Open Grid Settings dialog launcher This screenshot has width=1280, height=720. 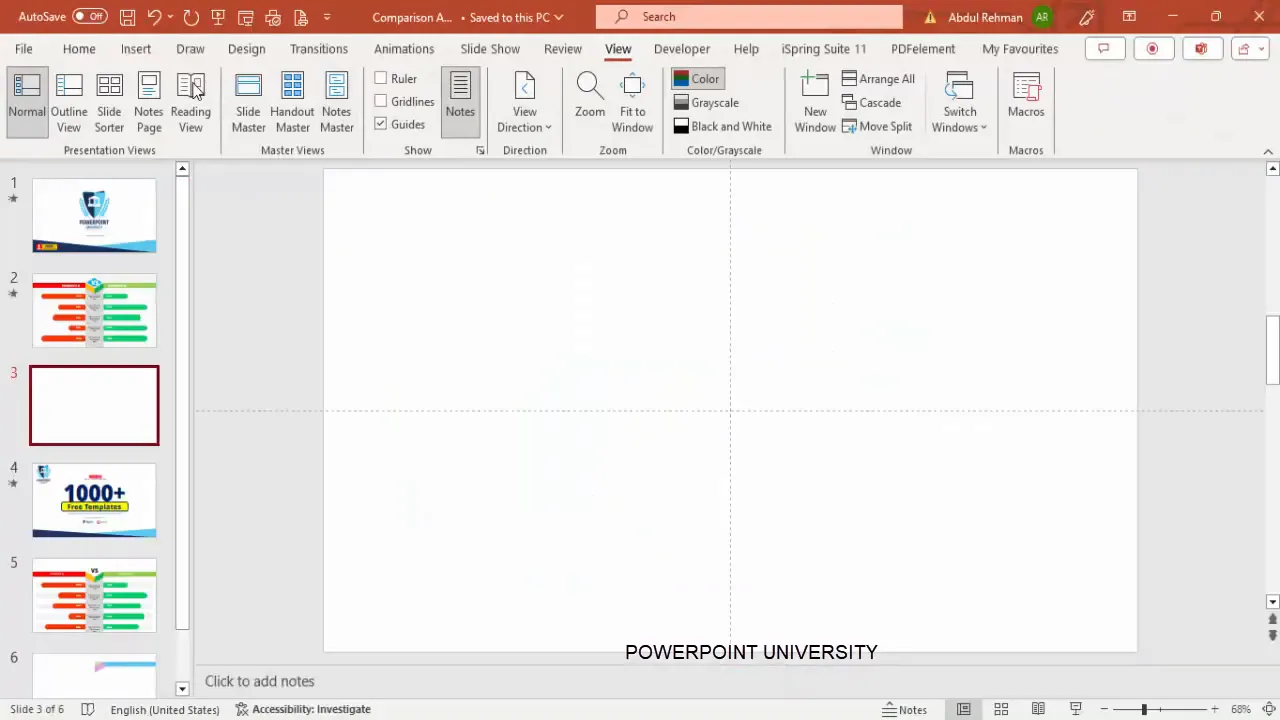point(480,151)
